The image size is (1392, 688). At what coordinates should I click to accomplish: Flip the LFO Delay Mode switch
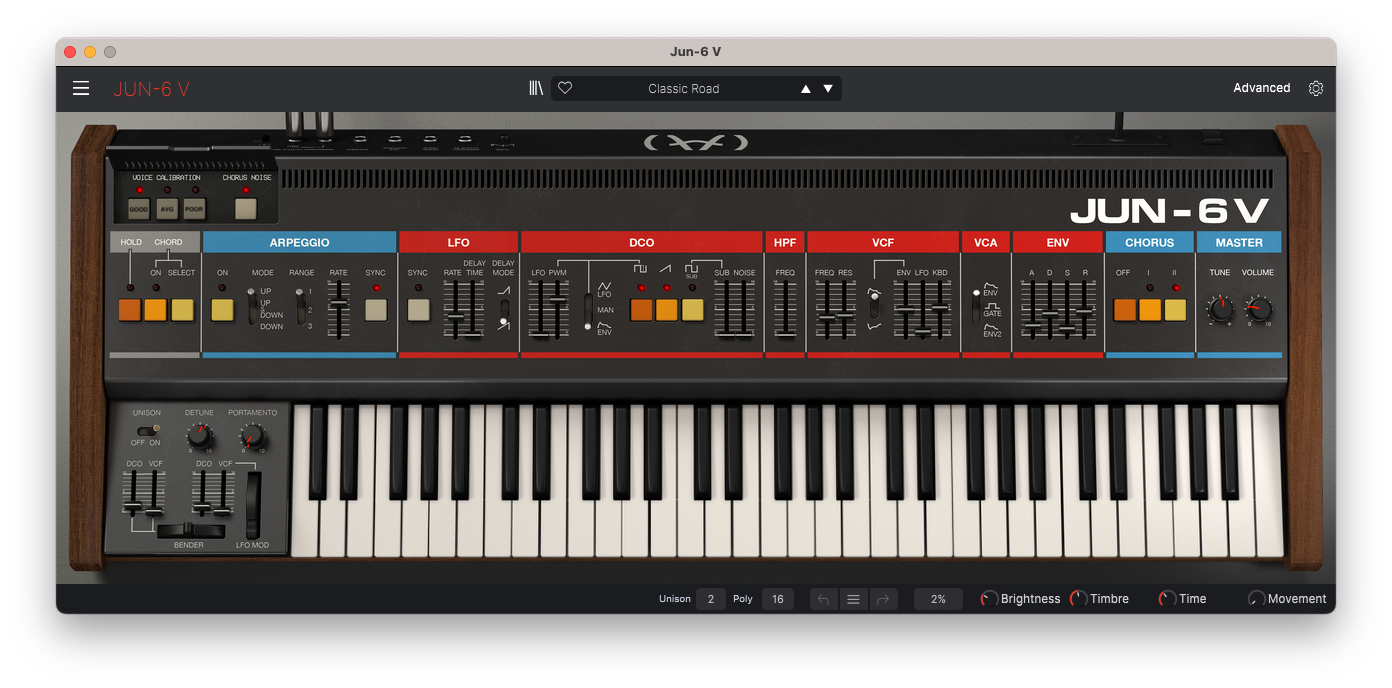tap(504, 310)
